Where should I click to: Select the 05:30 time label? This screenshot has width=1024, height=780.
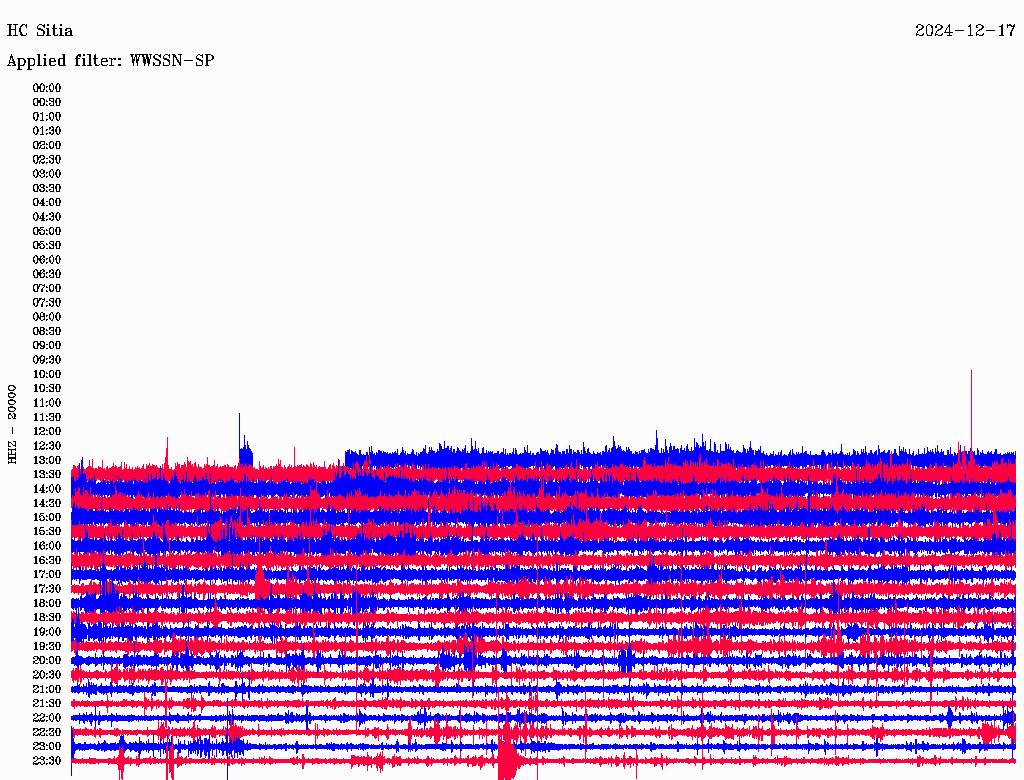click(47, 246)
